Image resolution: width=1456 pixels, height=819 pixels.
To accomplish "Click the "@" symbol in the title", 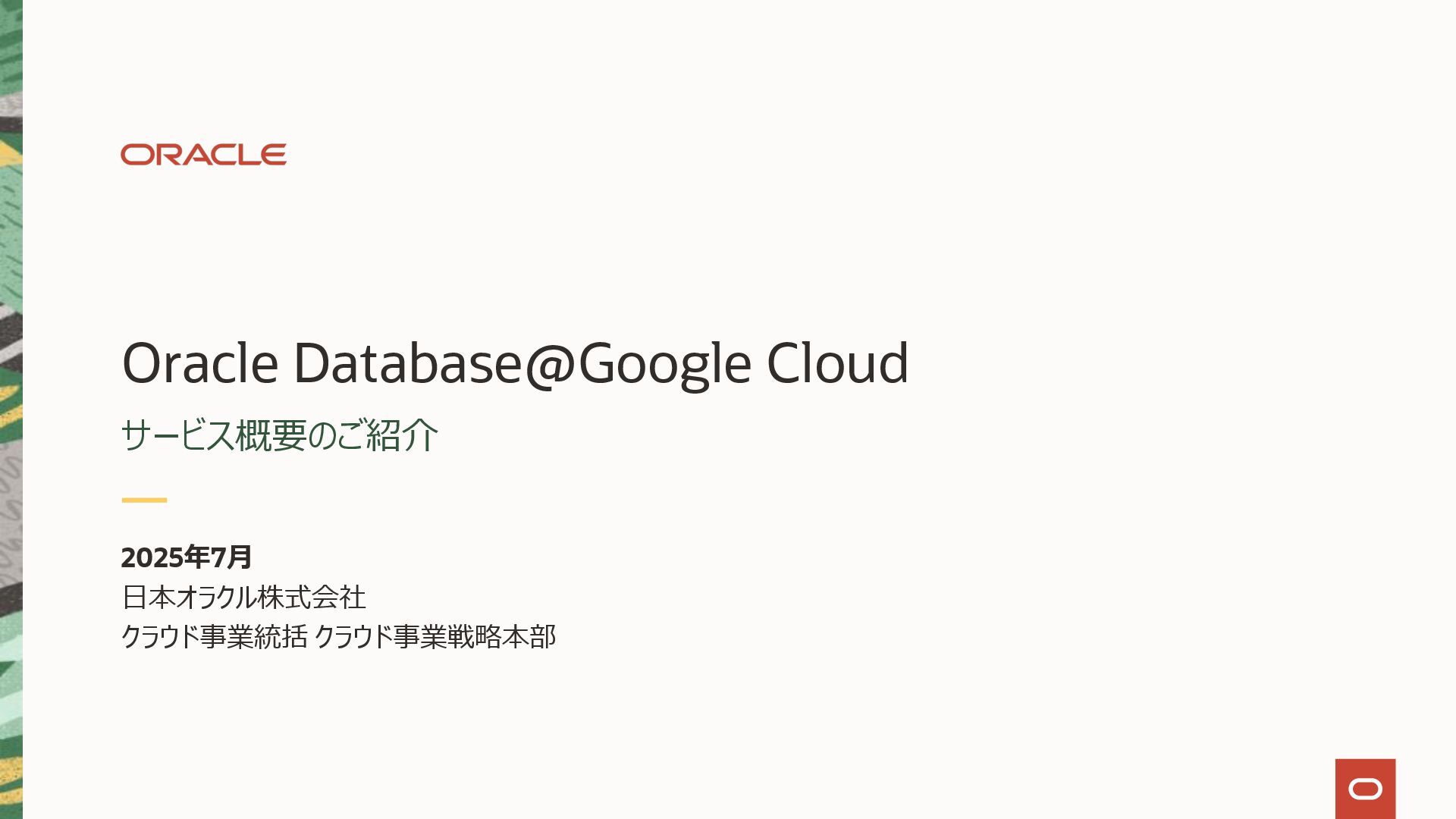I will point(551,365).
